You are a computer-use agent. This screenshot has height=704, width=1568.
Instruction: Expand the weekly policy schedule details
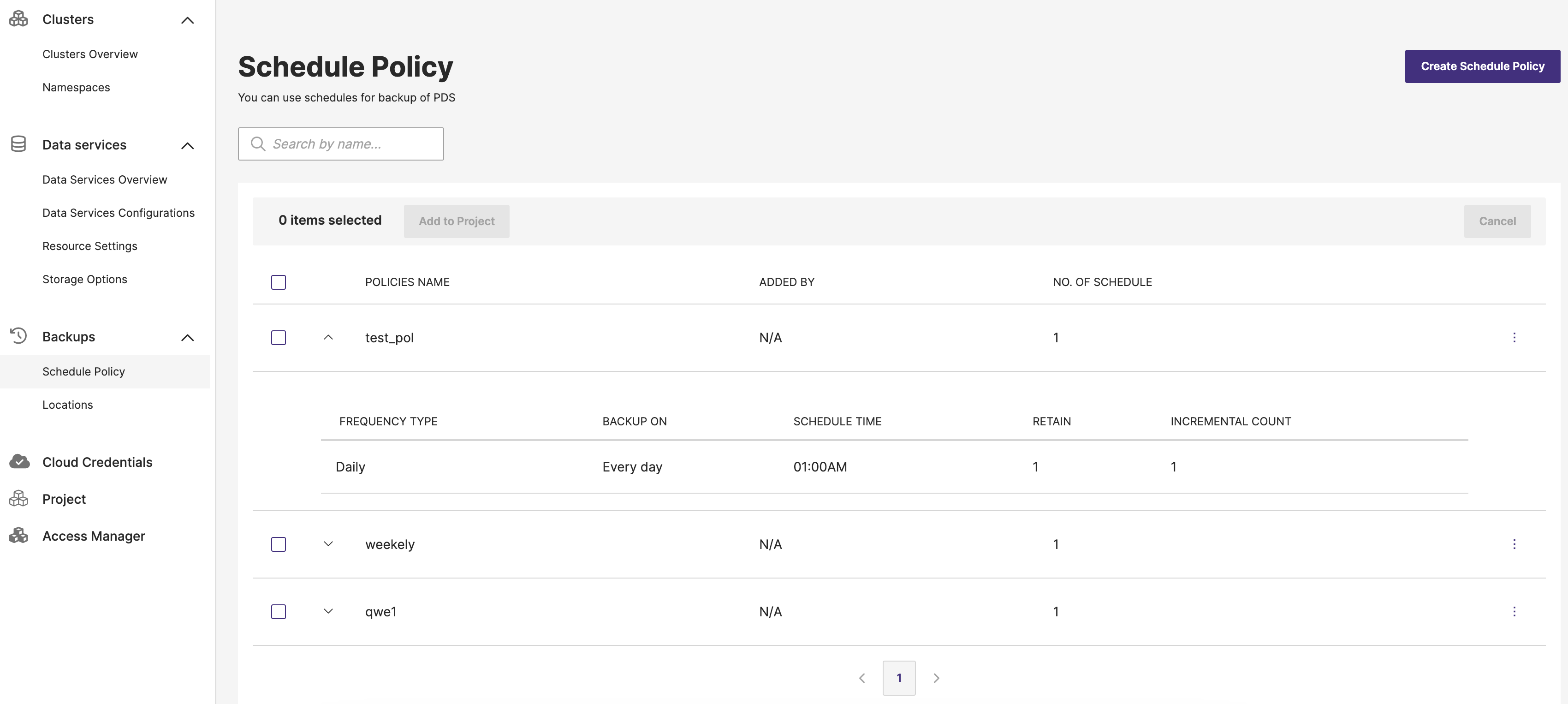[328, 544]
